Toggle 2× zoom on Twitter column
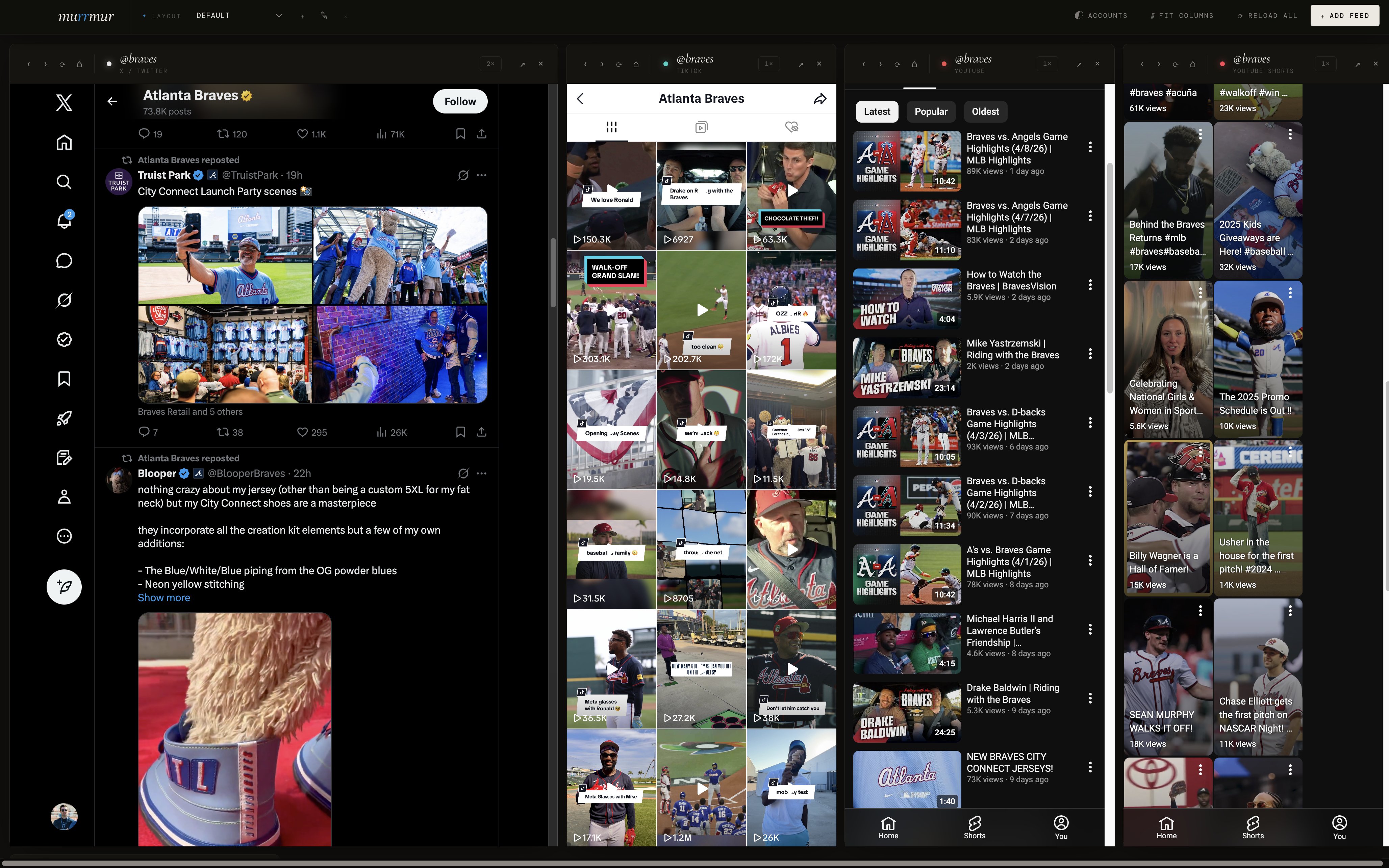Viewport: 1389px width, 868px height. [491, 64]
